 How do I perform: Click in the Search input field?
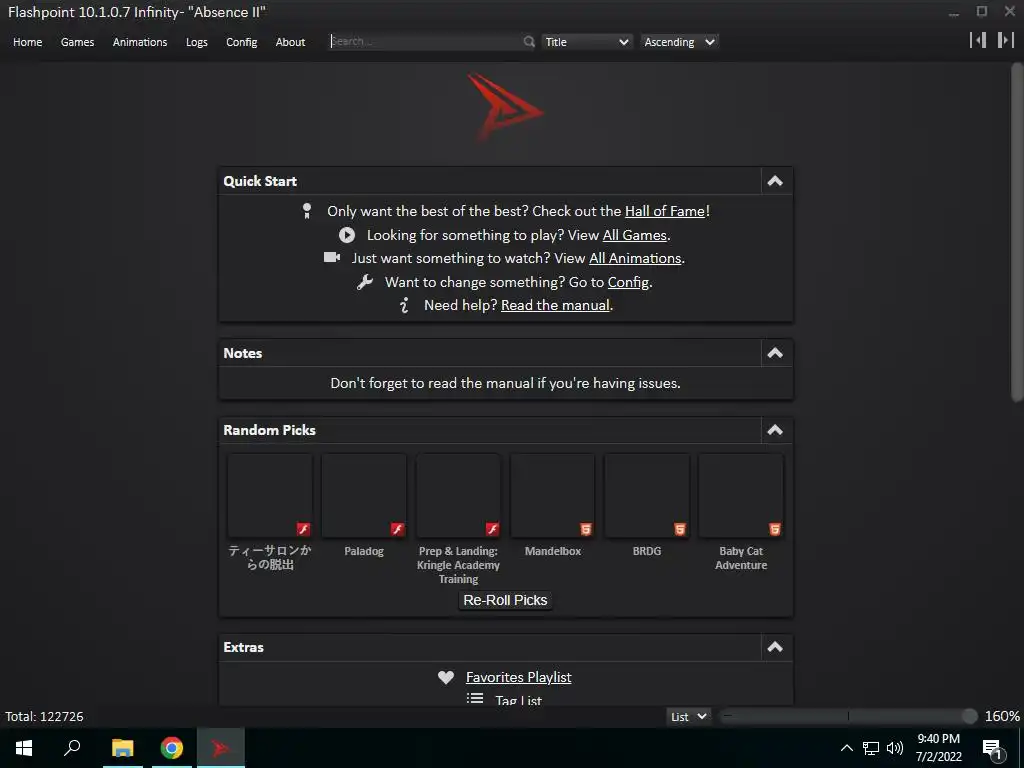(x=426, y=41)
